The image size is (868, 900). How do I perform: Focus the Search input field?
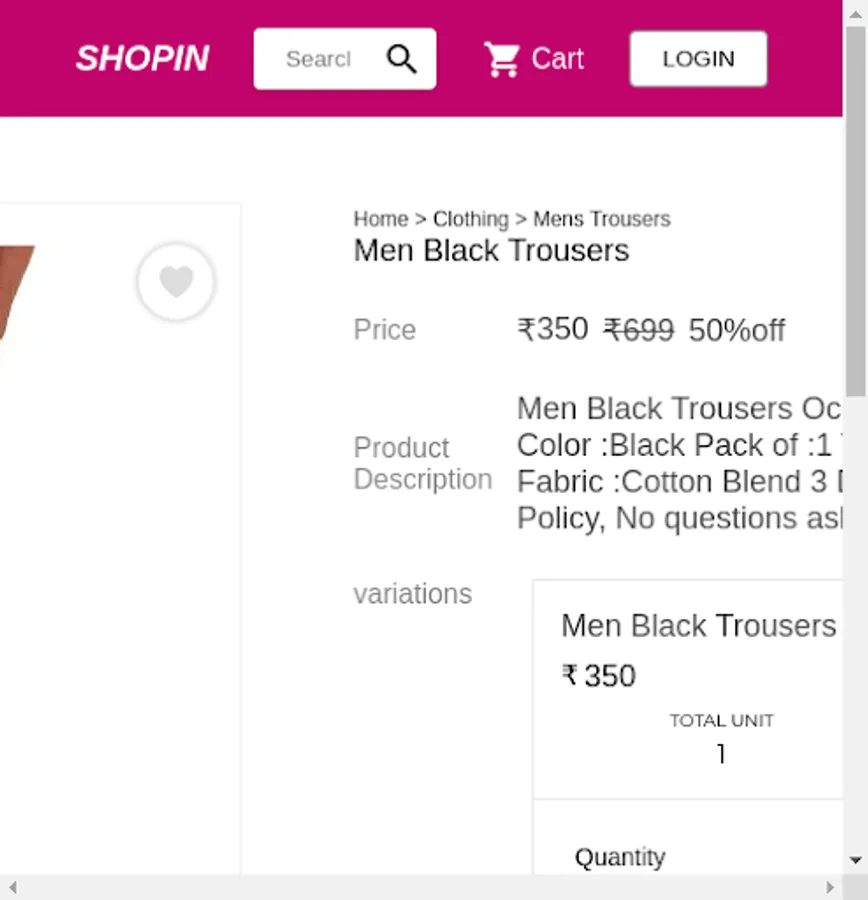pyautogui.click(x=318, y=59)
